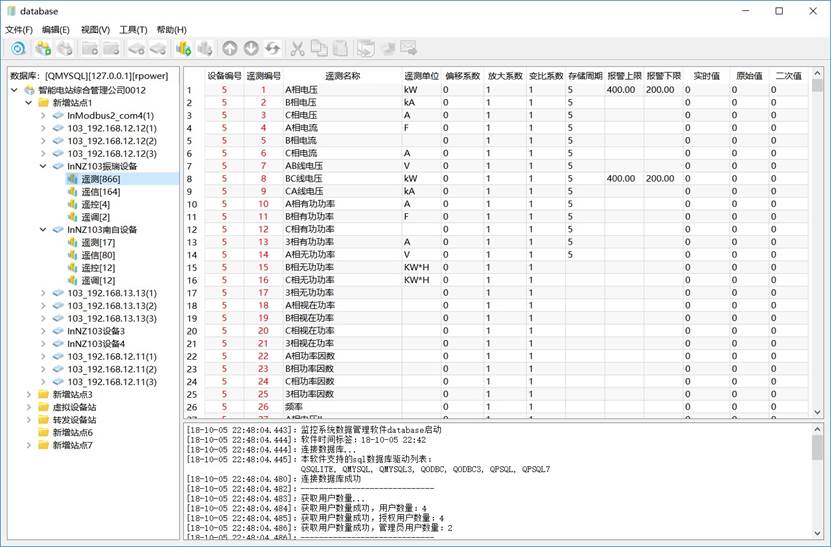Click the copy icon in the toolbar
Viewport: 831px width, 547px height.
319,48
